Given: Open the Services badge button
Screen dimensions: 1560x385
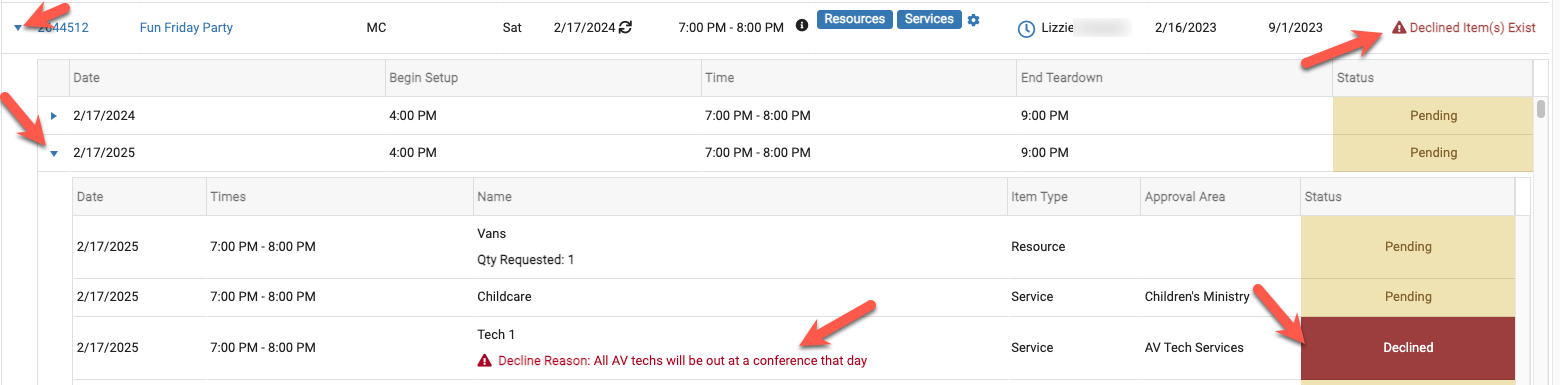Looking at the screenshot, I should click(929, 19).
